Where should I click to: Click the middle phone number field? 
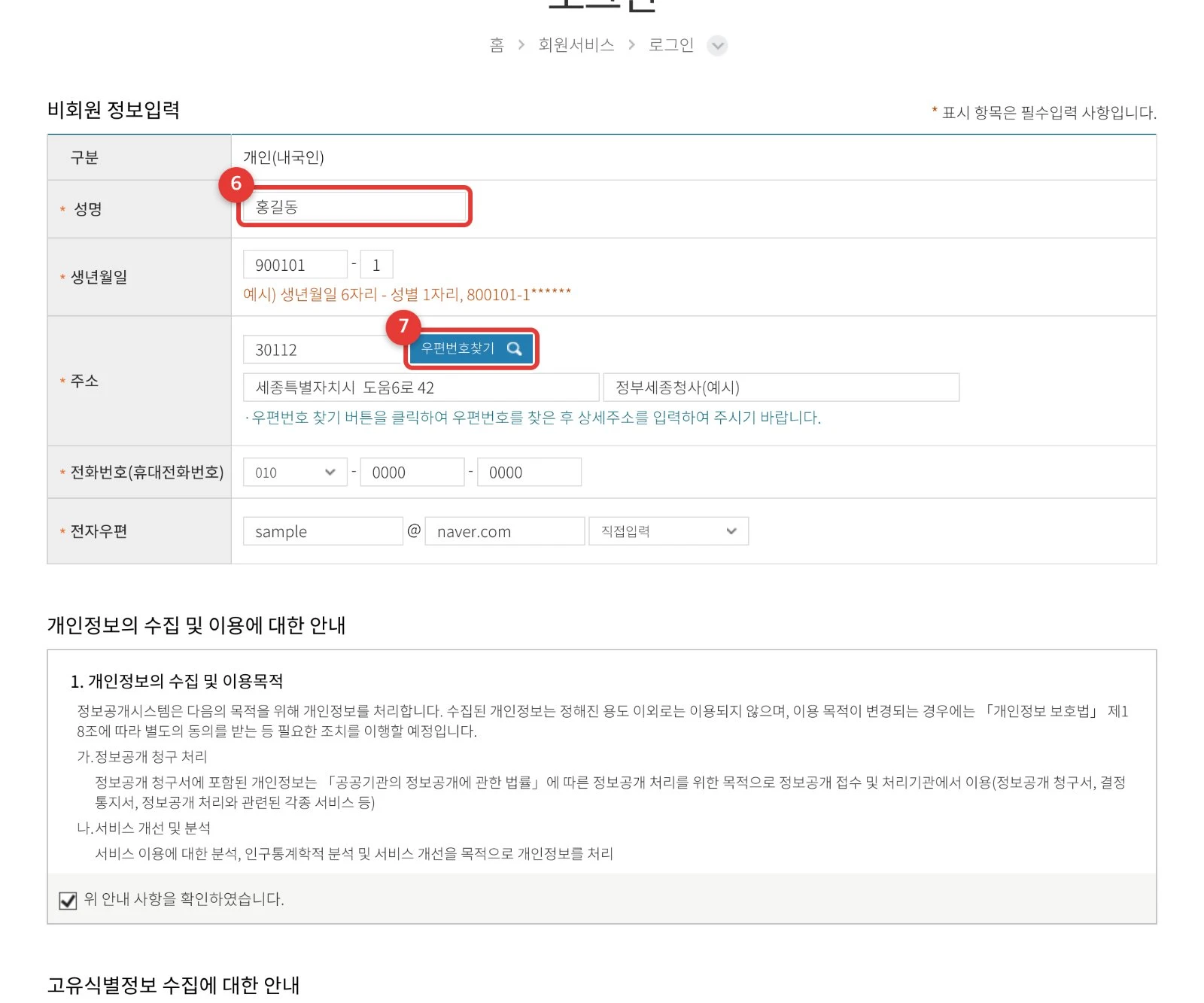click(x=412, y=473)
